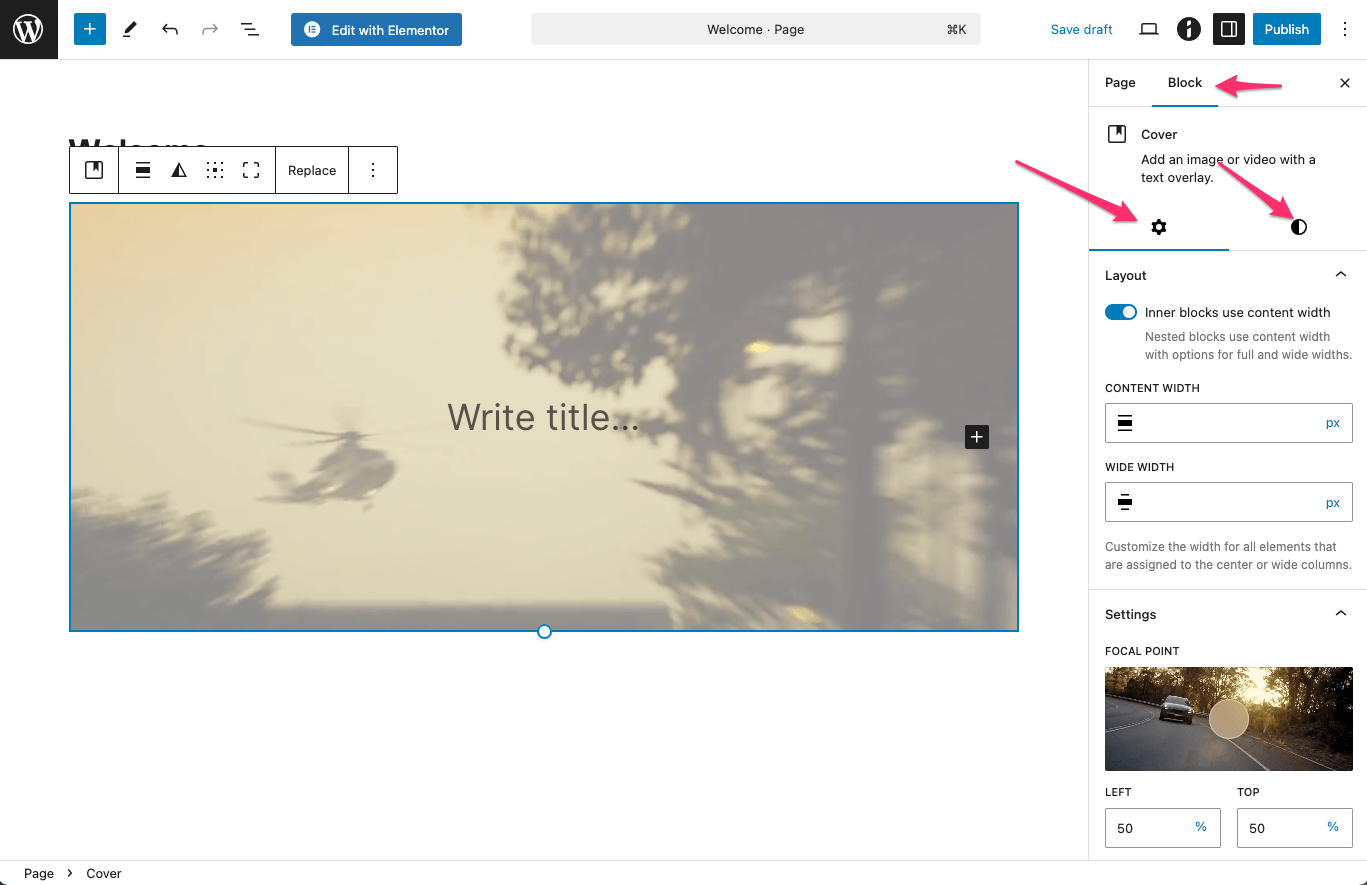Collapse the Settings section
The height and width of the screenshot is (885, 1367).
[x=1341, y=614]
